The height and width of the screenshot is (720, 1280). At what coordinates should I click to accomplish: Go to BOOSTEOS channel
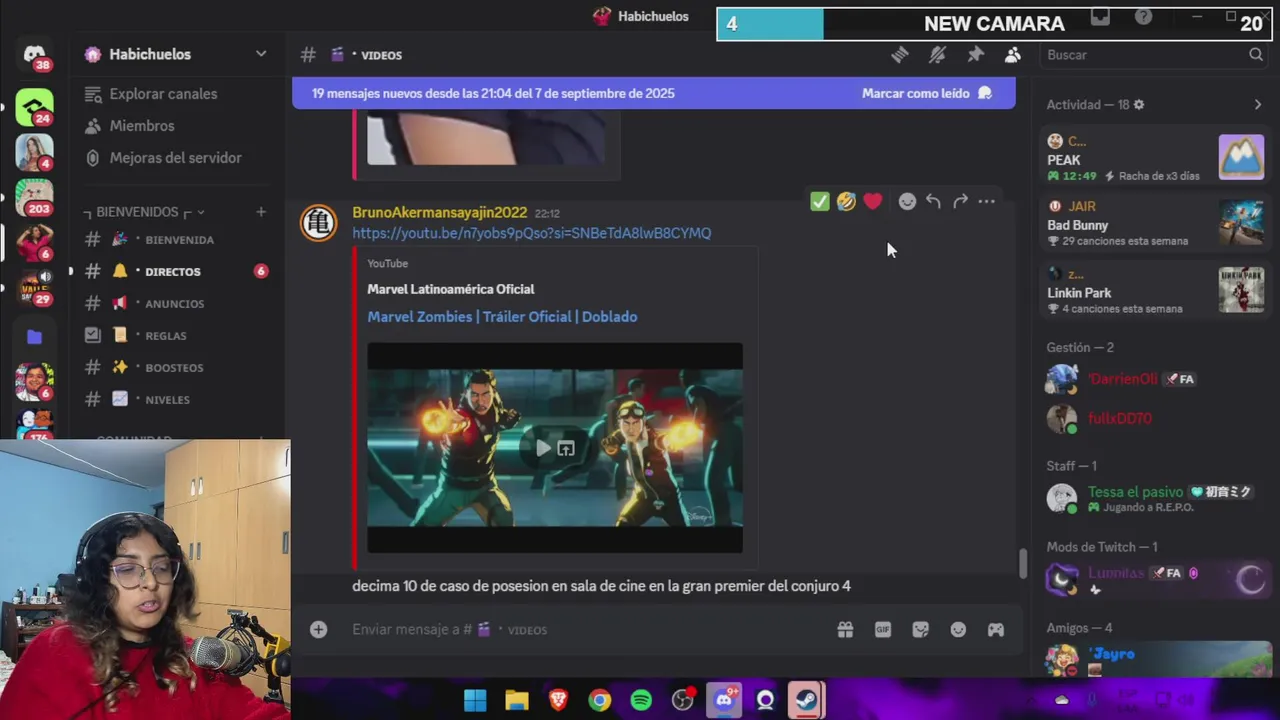[176, 368]
